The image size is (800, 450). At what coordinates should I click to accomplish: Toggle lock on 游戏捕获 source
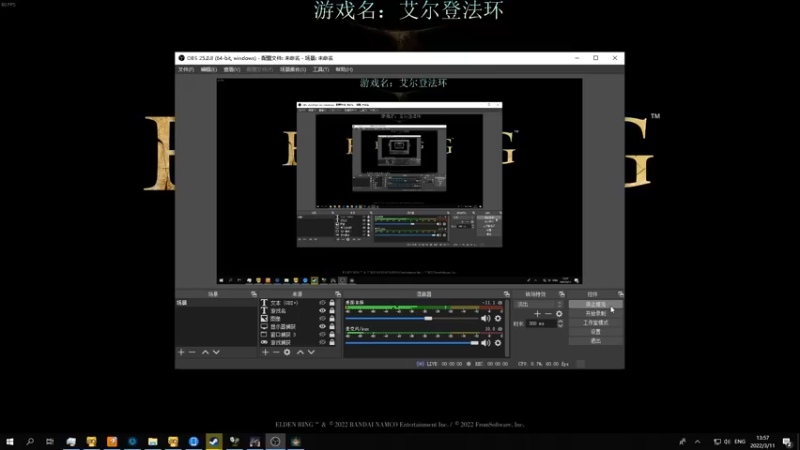332,342
